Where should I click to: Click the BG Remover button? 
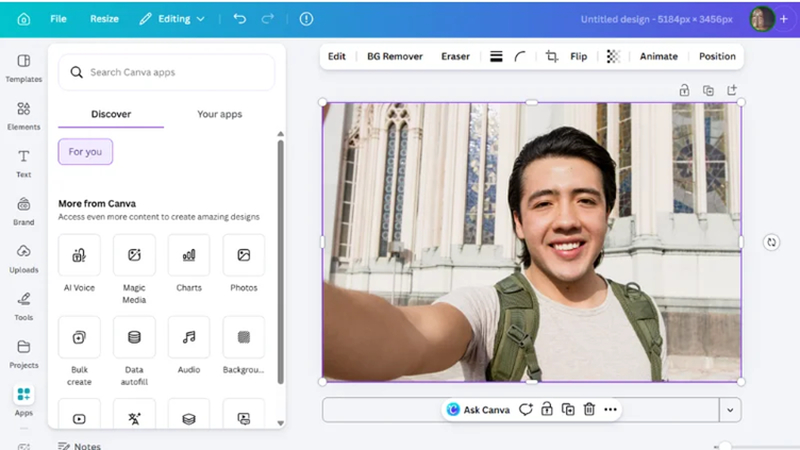(x=395, y=56)
